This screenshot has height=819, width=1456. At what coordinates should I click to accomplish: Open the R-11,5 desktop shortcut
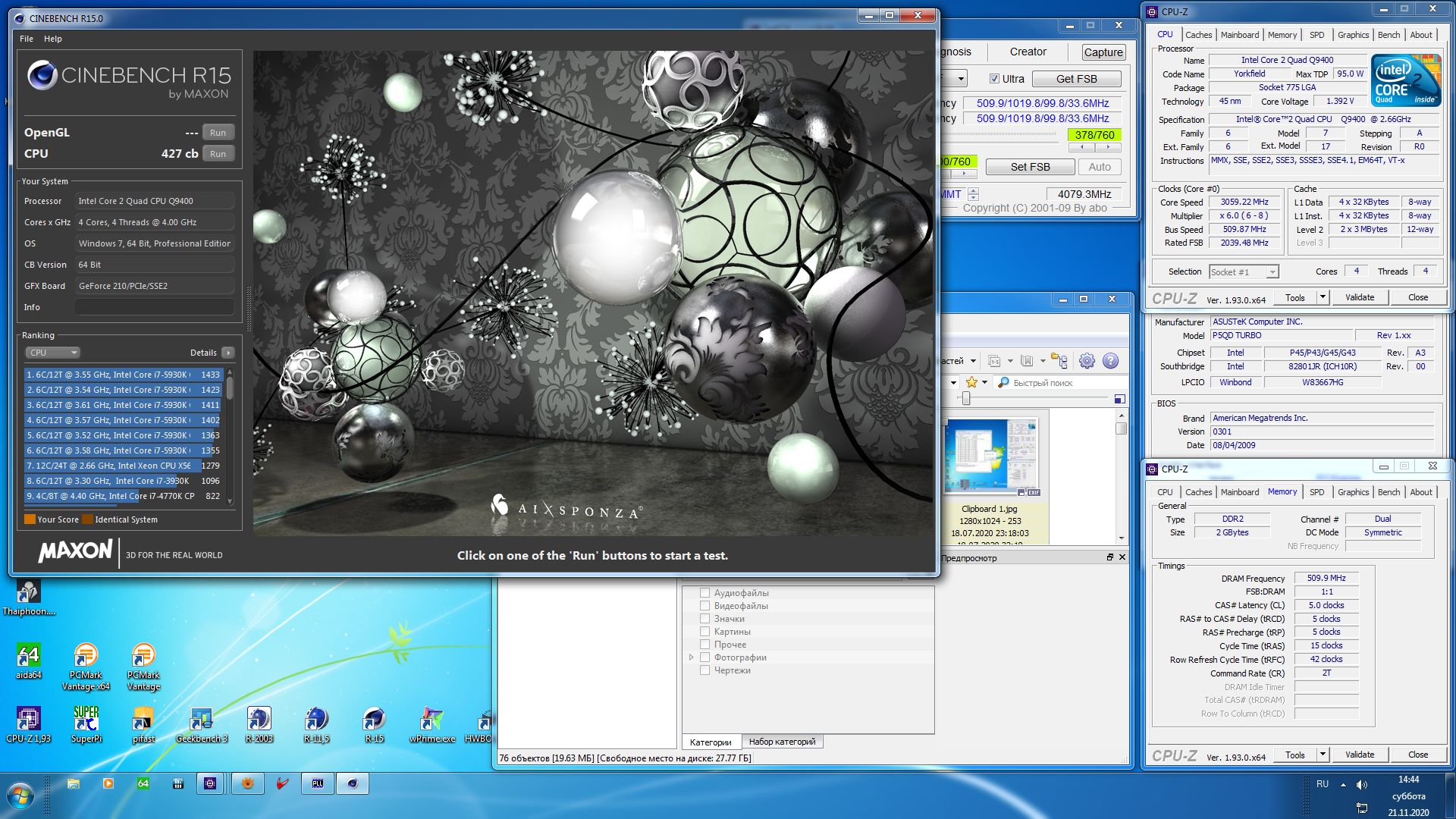click(x=316, y=724)
